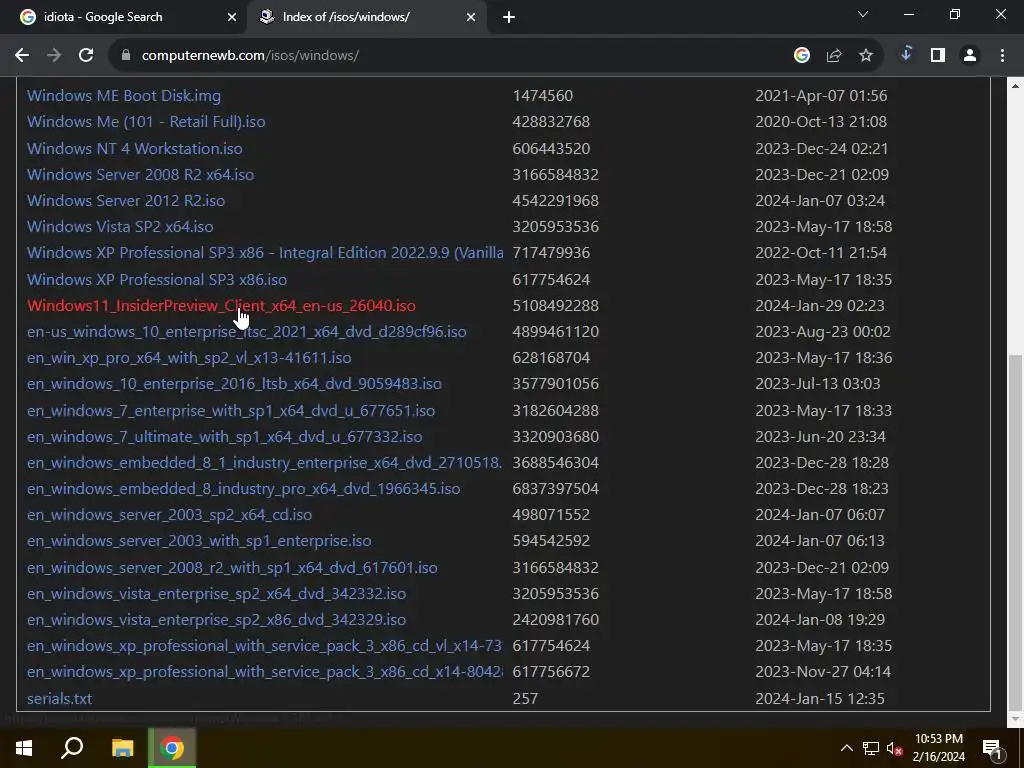Open the downloads extension icon

(906, 55)
